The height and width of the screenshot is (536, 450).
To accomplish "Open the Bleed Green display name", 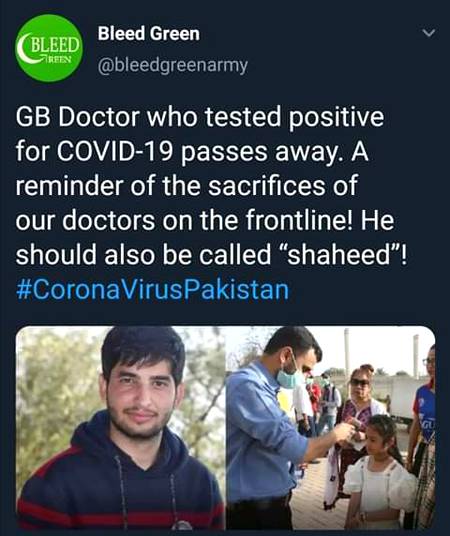I will coord(148,34).
